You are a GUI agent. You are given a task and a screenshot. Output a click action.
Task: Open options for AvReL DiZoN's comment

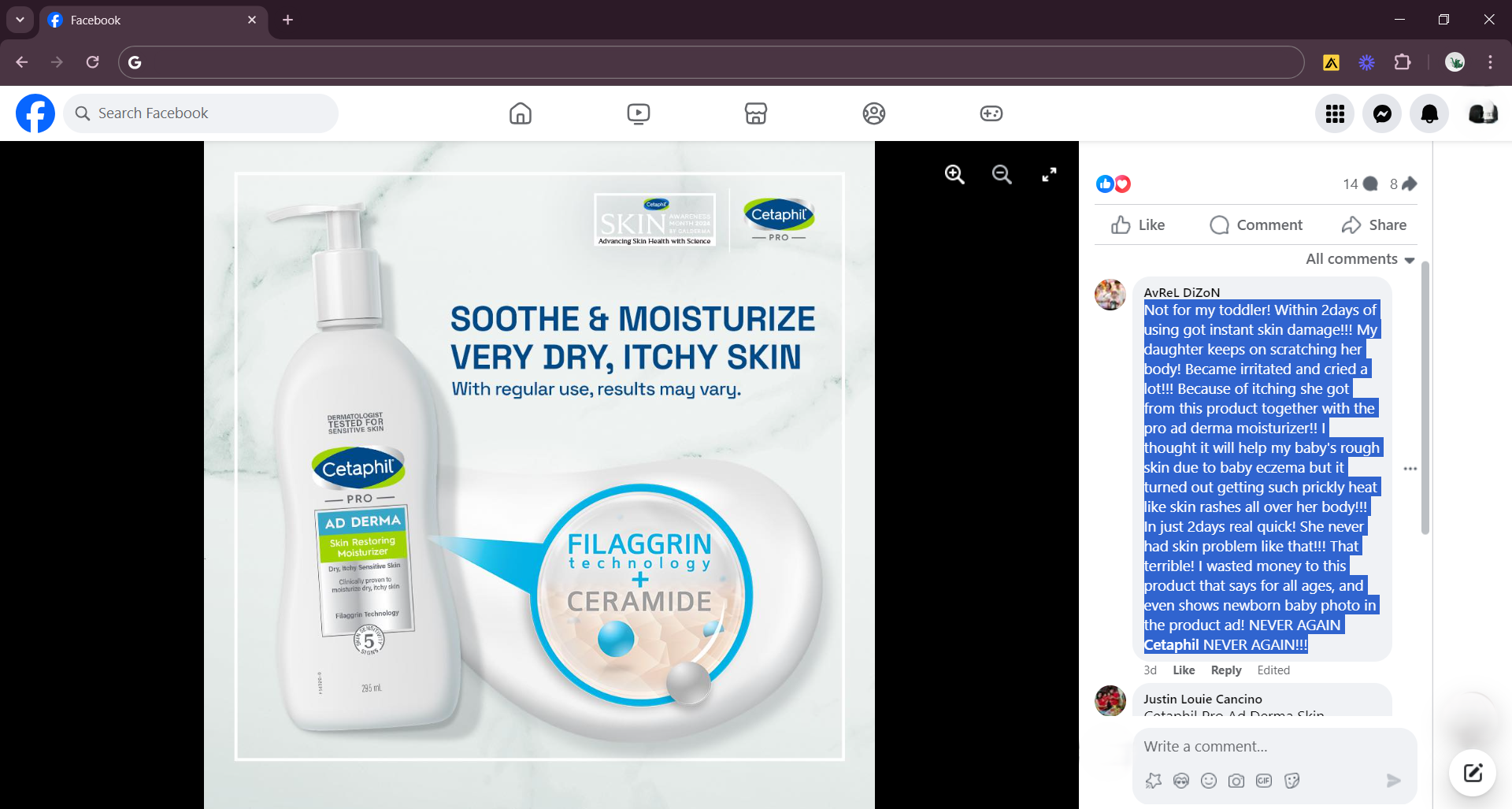pyautogui.click(x=1410, y=469)
